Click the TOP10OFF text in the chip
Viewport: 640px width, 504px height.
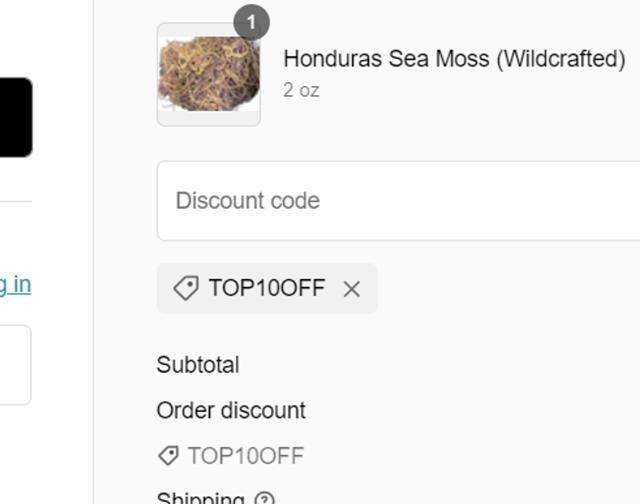(x=266, y=289)
